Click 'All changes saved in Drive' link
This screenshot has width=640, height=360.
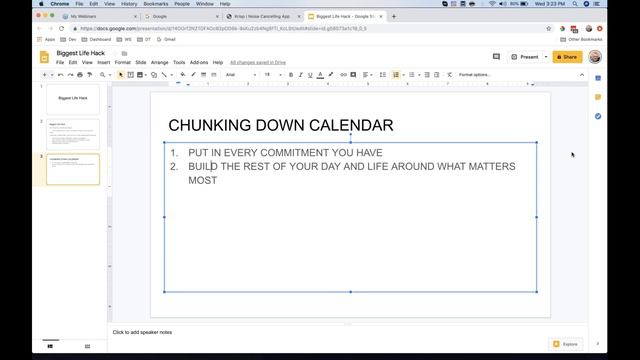pos(258,62)
